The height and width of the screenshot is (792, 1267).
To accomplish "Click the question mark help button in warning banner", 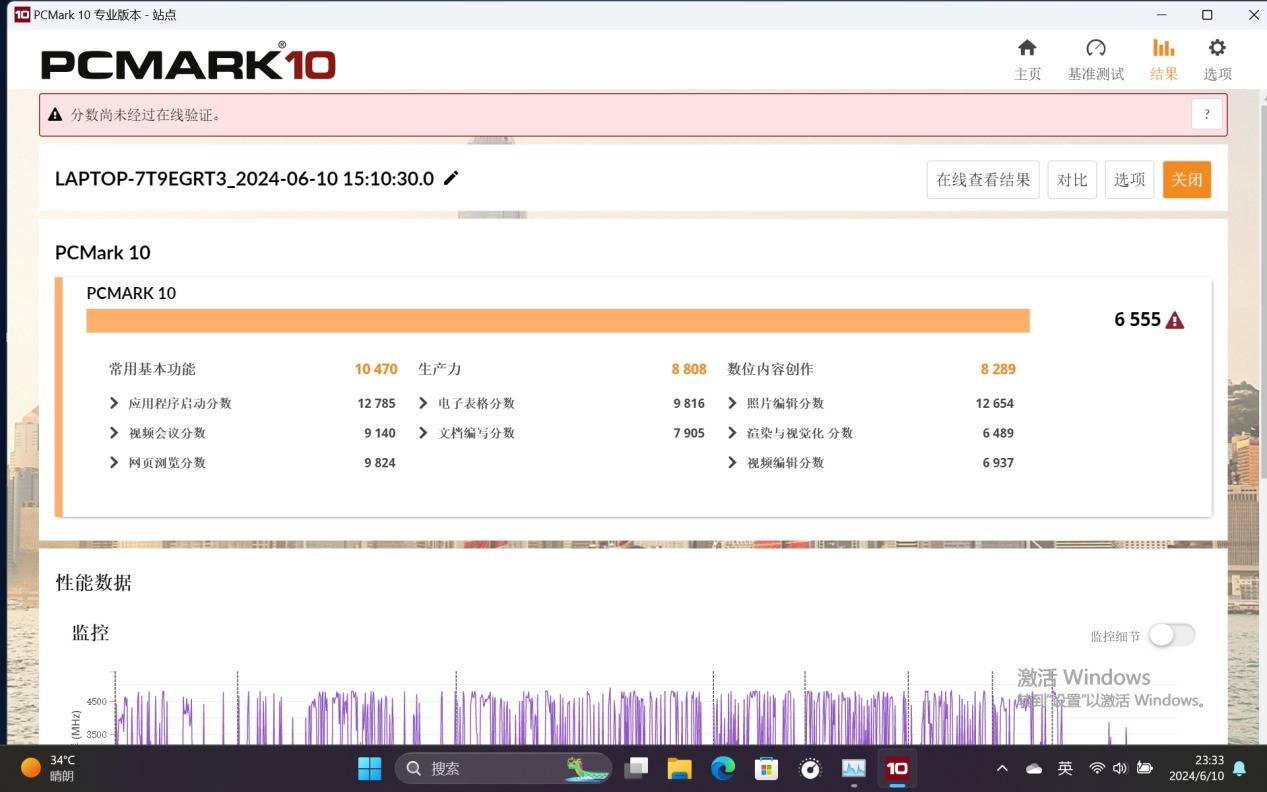I will click(1207, 115).
